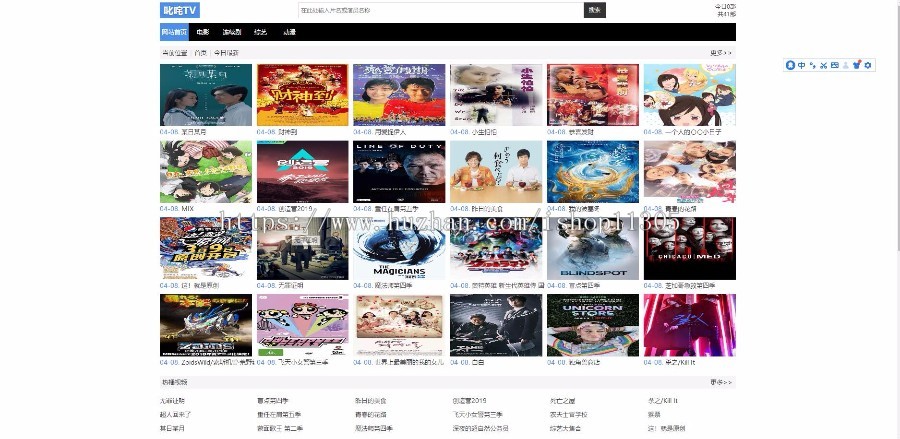Focus the video name search field
This screenshot has height=439, width=900.
point(441,10)
